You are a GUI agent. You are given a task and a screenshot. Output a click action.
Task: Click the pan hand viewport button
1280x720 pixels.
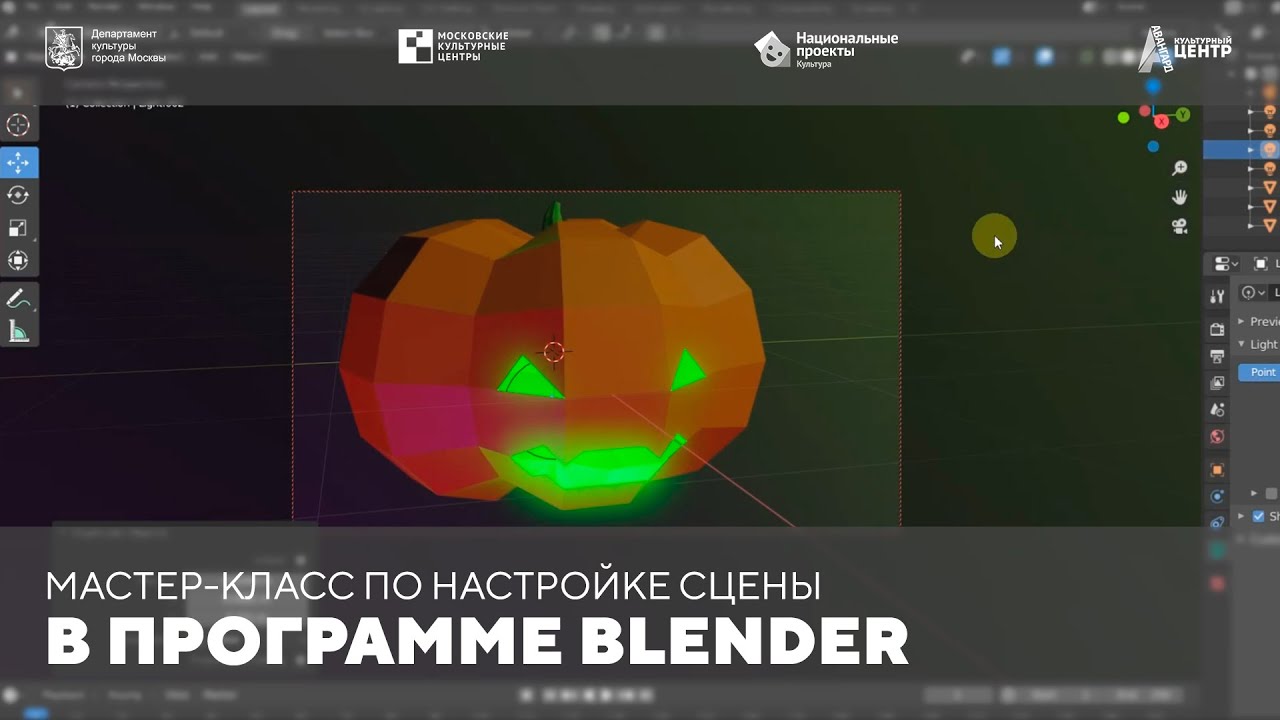tap(1180, 196)
